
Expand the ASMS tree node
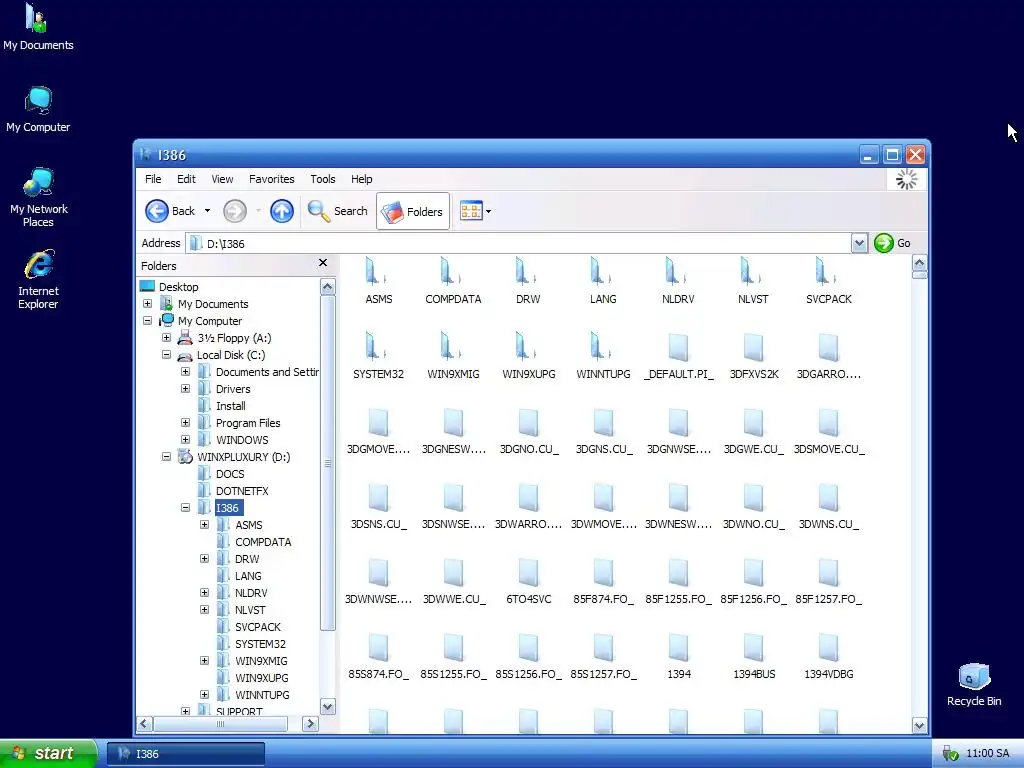pyautogui.click(x=204, y=524)
